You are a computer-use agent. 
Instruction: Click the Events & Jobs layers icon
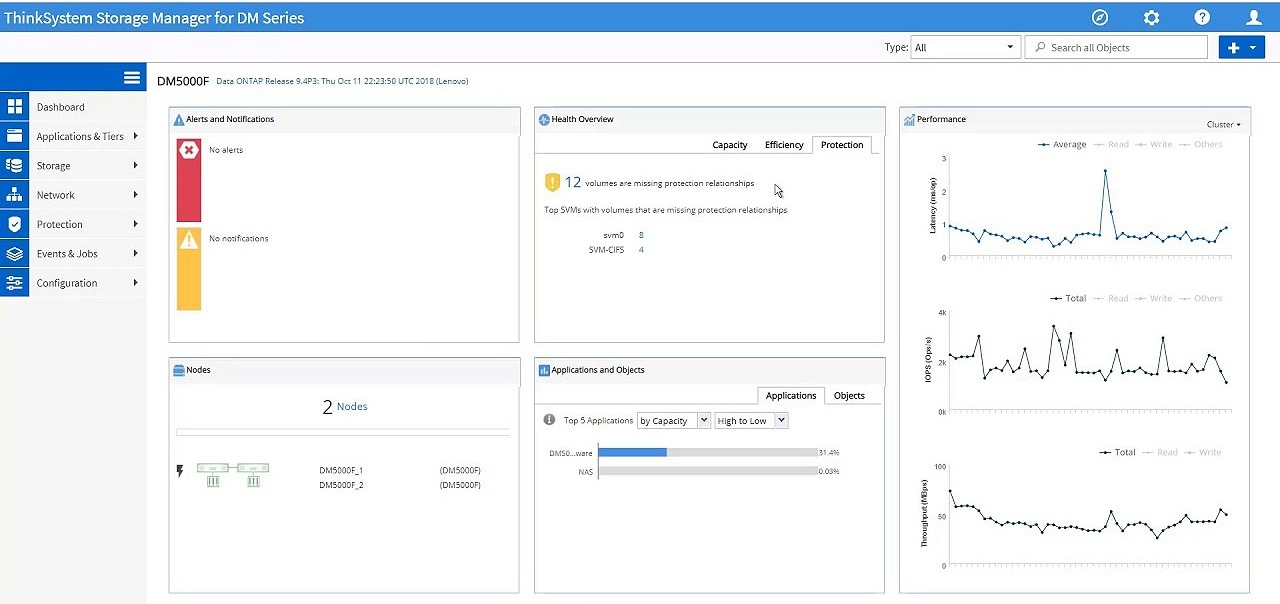(14, 253)
